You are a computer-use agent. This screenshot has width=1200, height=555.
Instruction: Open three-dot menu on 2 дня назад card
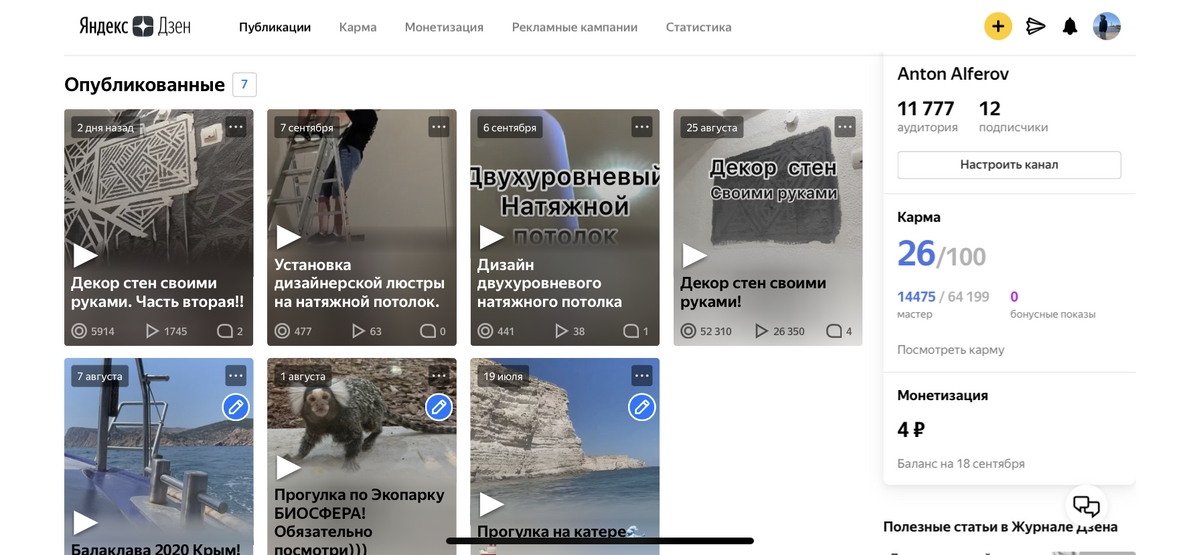click(x=235, y=126)
